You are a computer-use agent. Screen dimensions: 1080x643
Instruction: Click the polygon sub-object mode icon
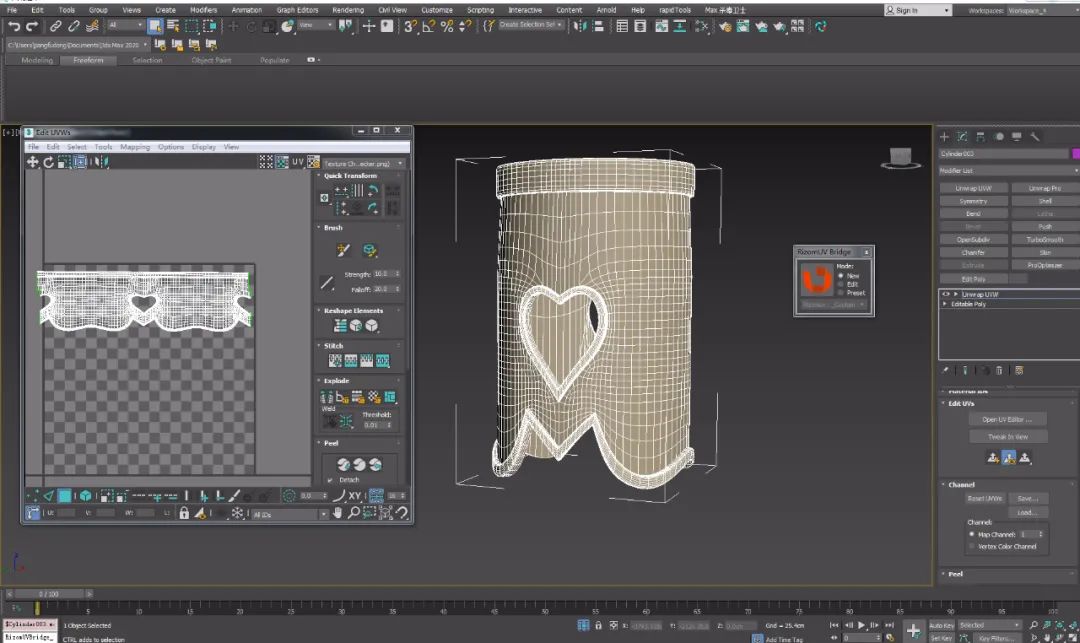pos(65,496)
